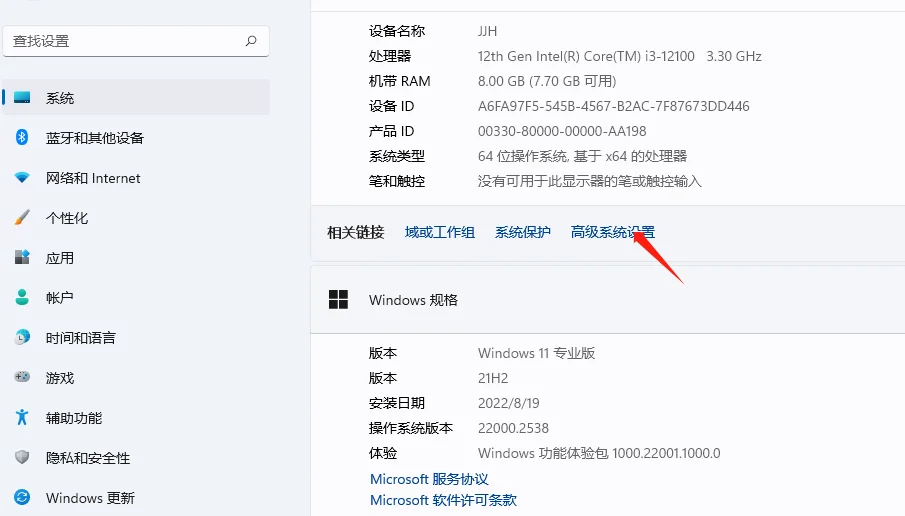Click the 机带 RAM label
Screen dimensions: 905x516
399,81
